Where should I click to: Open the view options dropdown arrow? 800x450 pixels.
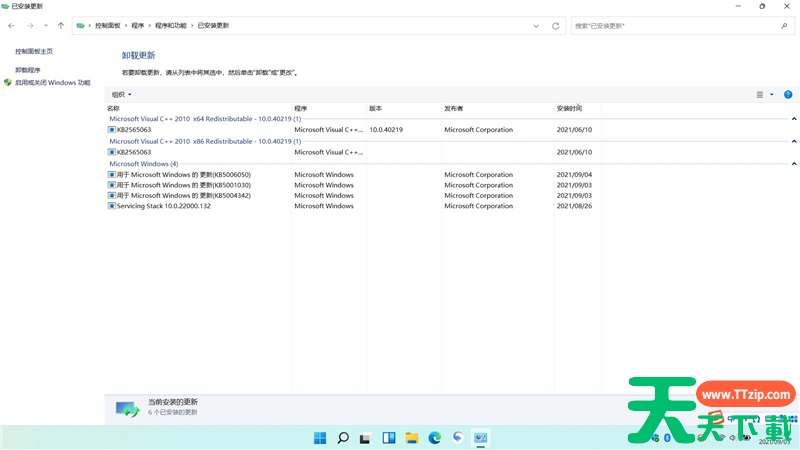(x=772, y=94)
